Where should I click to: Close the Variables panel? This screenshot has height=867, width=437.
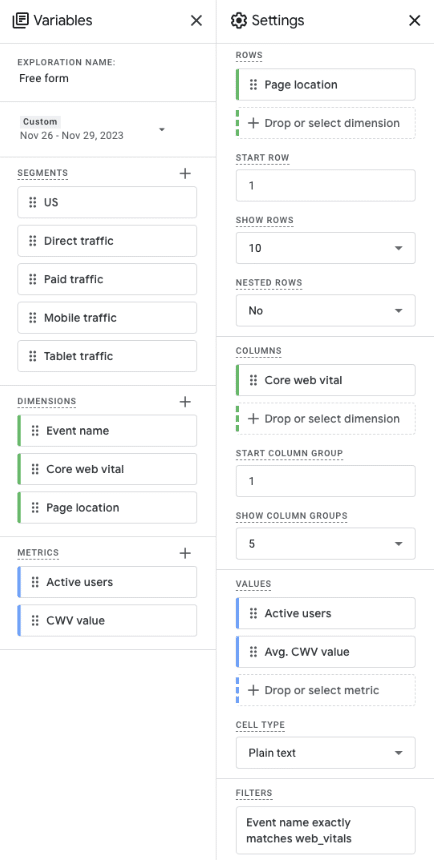pyautogui.click(x=196, y=20)
